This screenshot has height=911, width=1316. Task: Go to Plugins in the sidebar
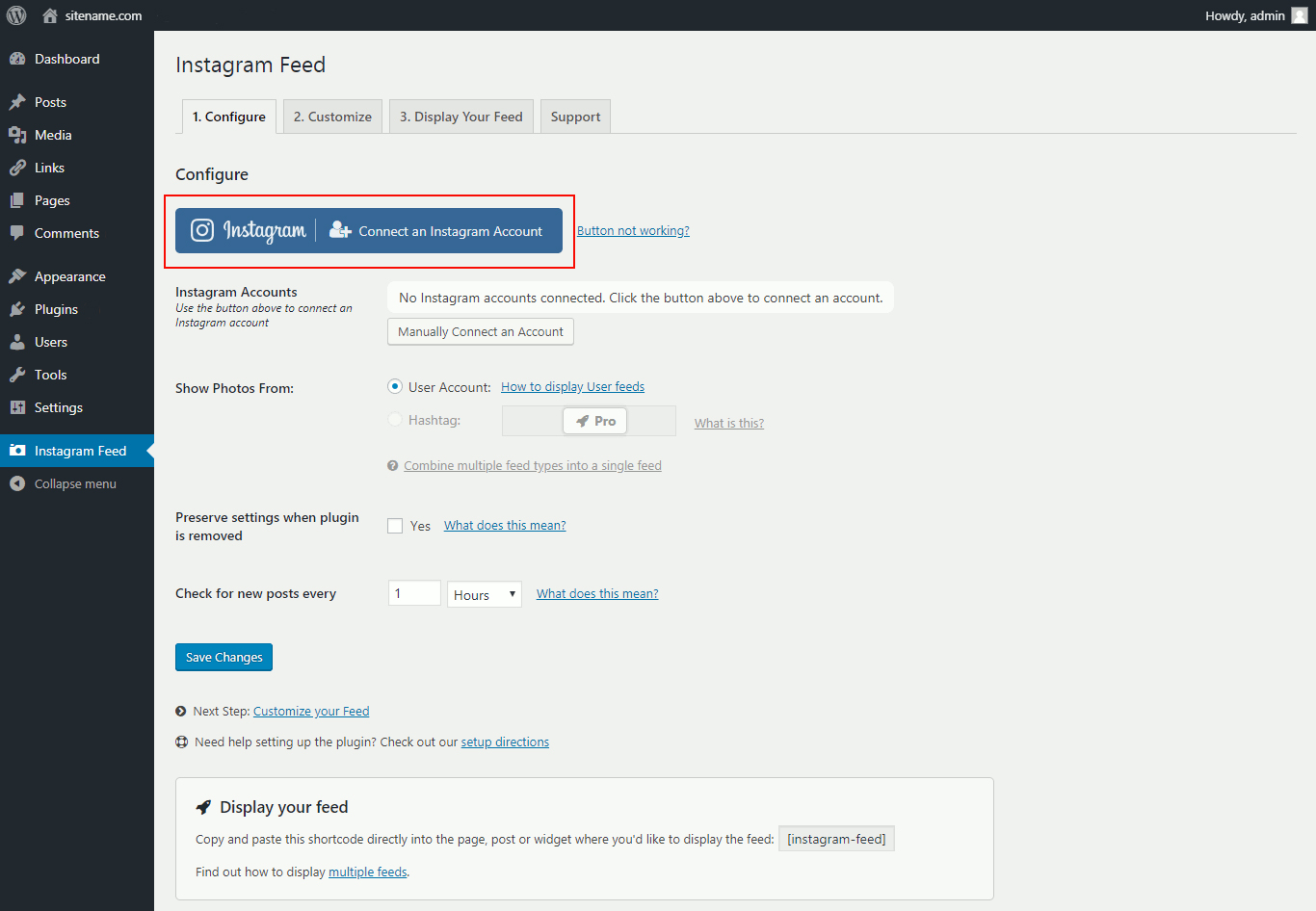77,309
